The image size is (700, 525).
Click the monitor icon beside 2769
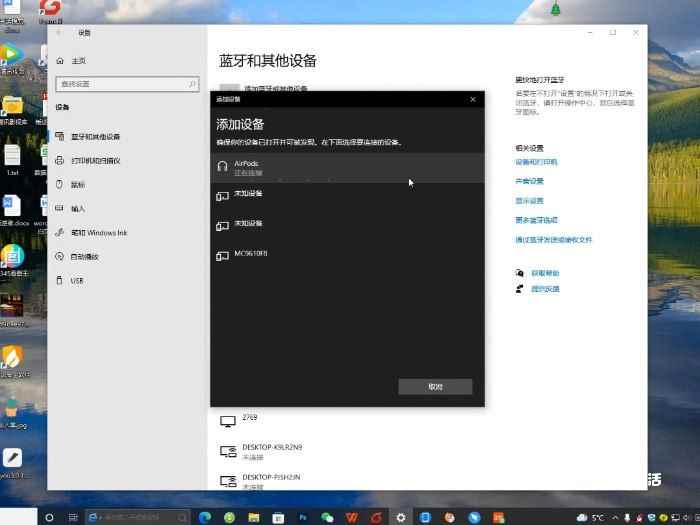[x=228, y=421]
